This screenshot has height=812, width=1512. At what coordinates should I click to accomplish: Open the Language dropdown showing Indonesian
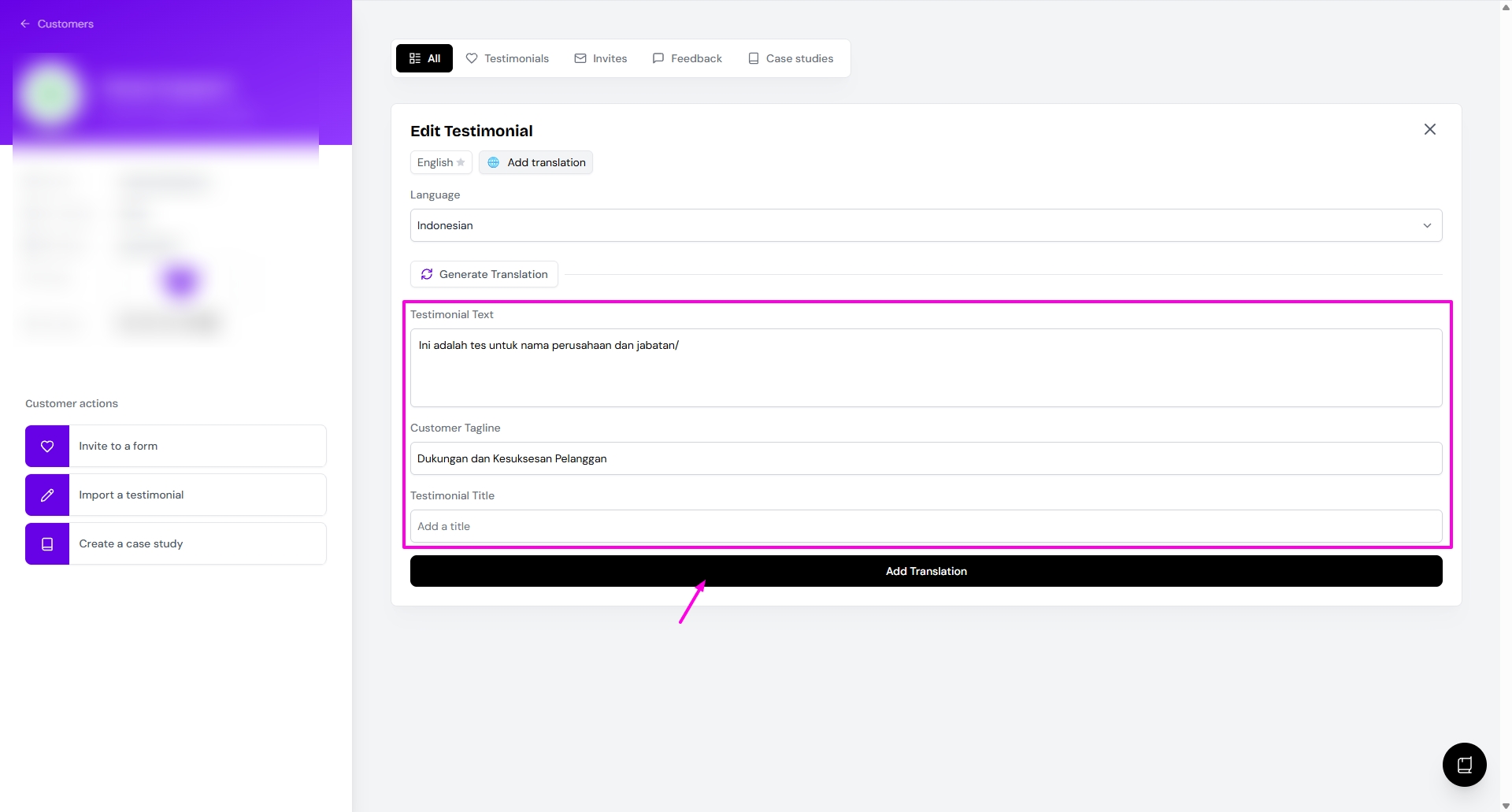coord(925,225)
